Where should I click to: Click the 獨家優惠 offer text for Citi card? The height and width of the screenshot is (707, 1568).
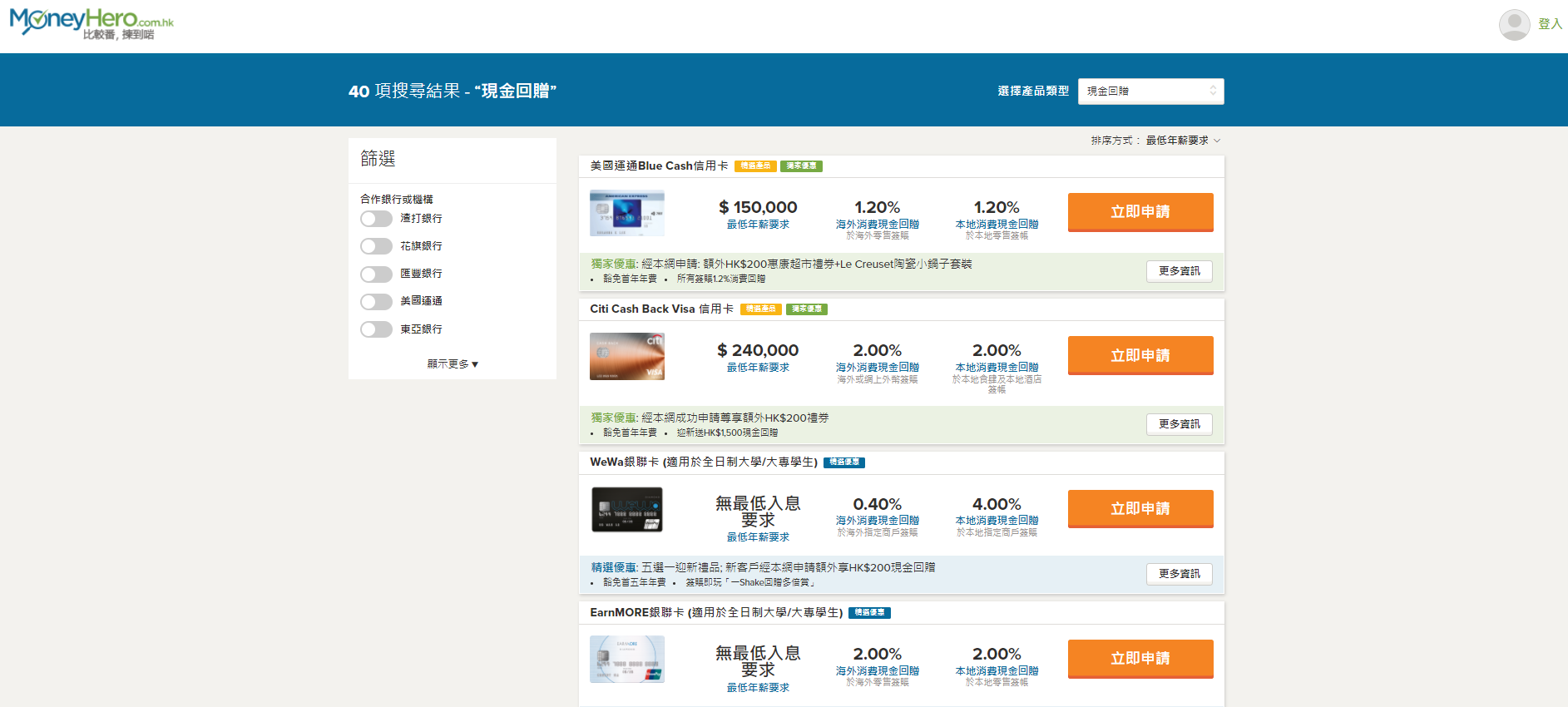(x=710, y=418)
